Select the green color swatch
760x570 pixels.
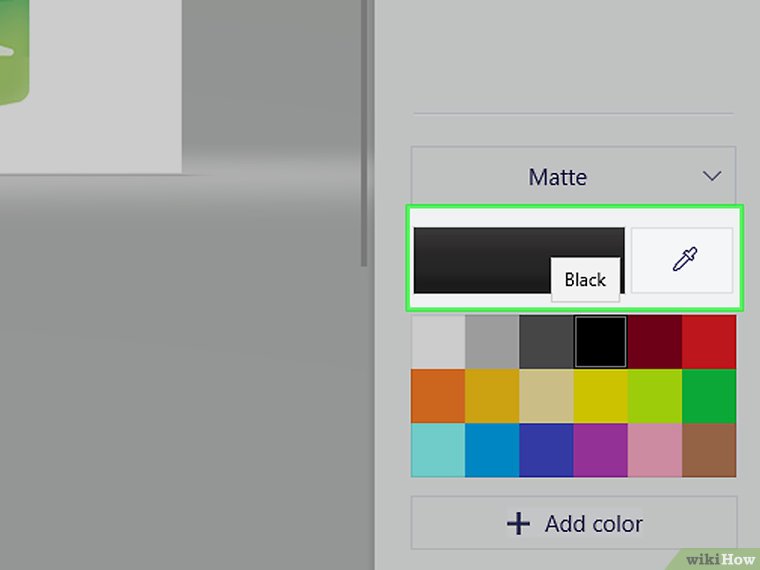coord(709,396)
